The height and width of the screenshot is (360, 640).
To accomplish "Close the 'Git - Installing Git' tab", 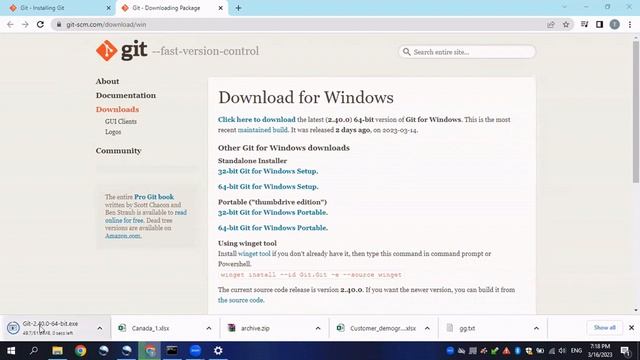I will point(109,8).
